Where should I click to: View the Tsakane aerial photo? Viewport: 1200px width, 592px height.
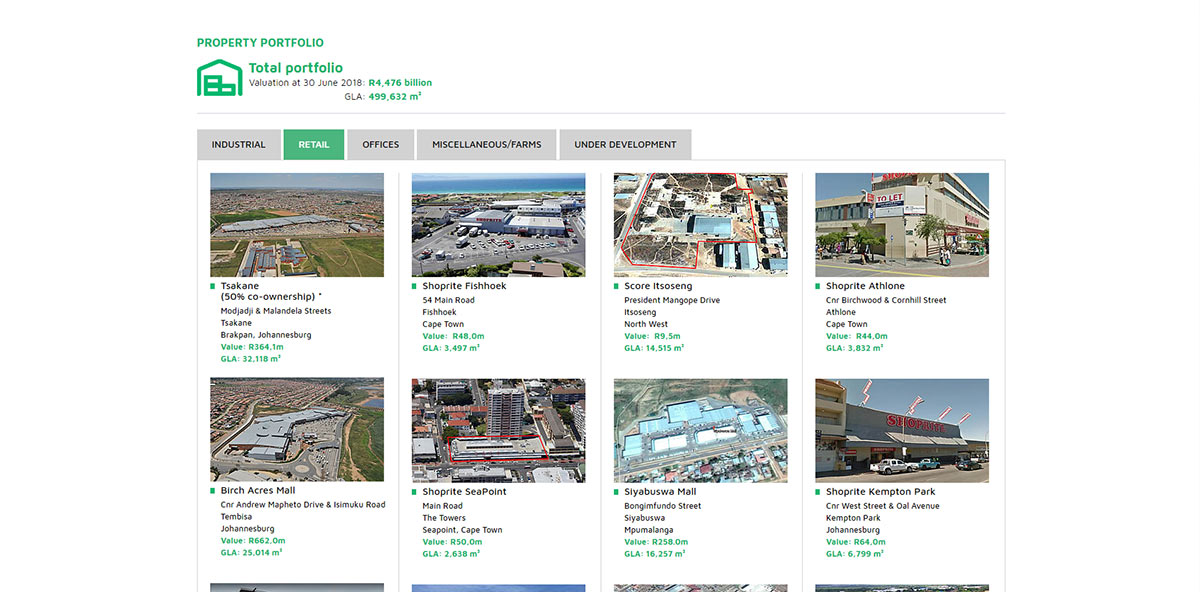click(296, 224)
